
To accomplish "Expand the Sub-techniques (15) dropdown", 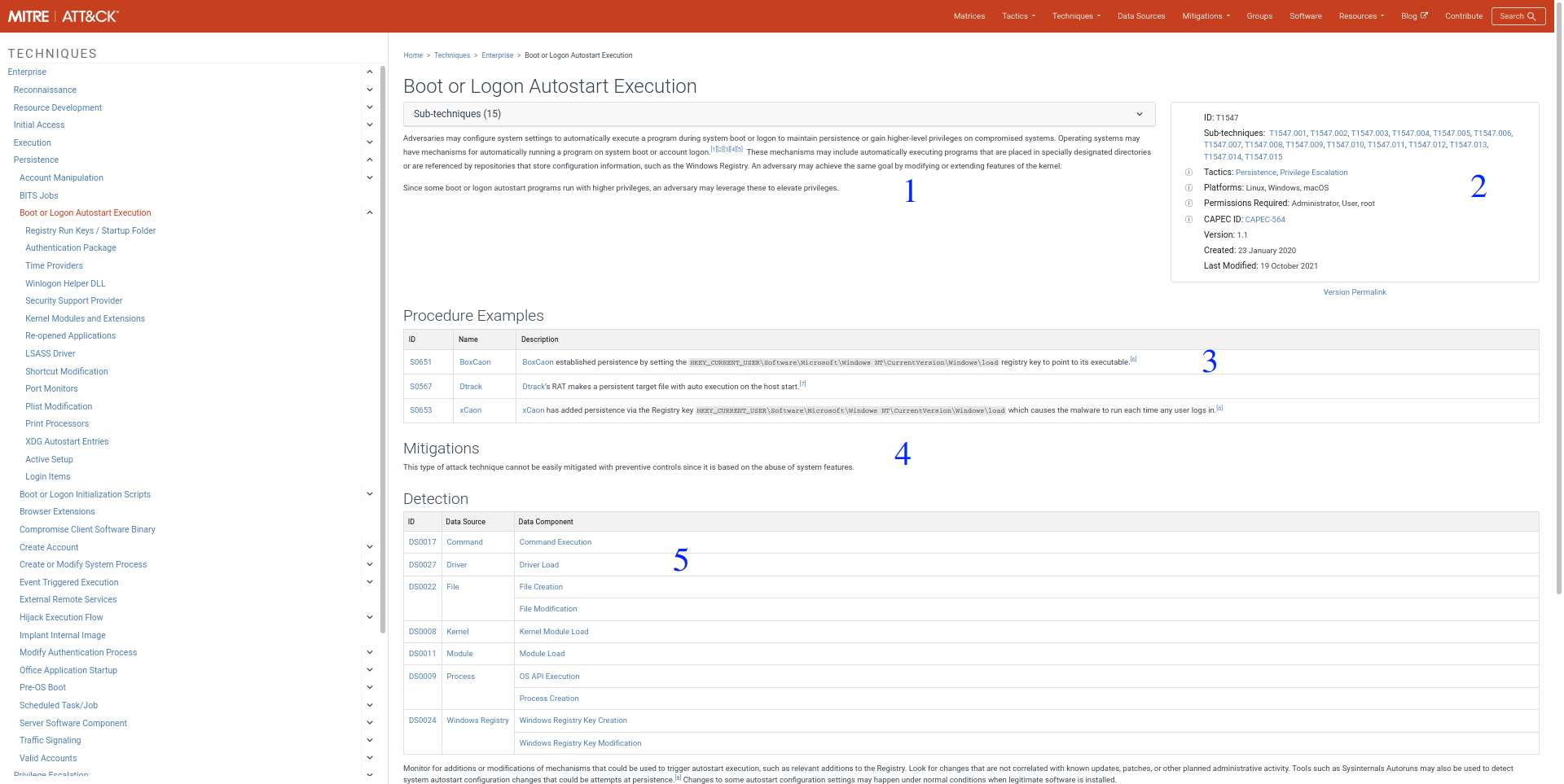I will pos(779,114).
